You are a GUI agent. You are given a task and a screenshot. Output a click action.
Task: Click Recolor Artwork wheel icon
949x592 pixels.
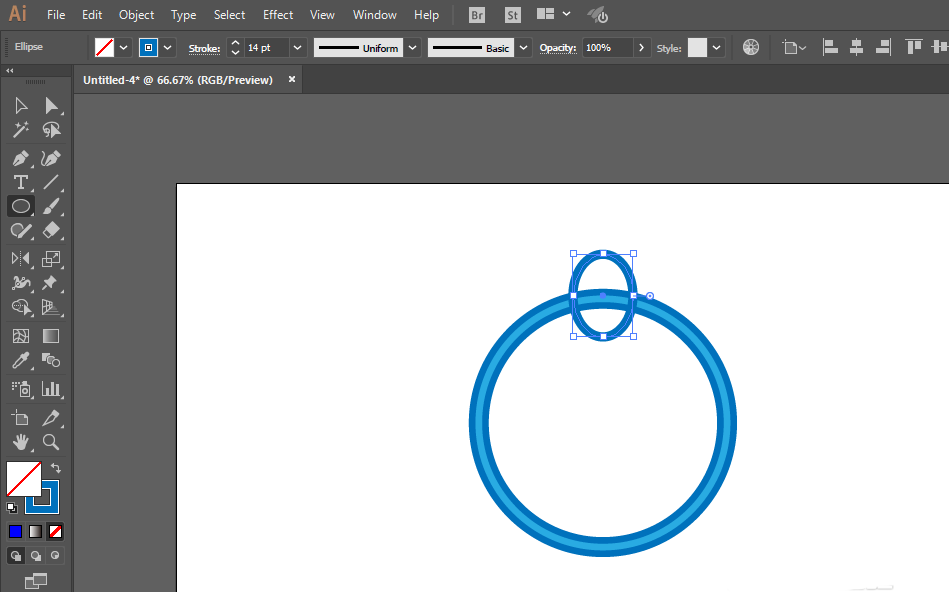click(750, 47)
